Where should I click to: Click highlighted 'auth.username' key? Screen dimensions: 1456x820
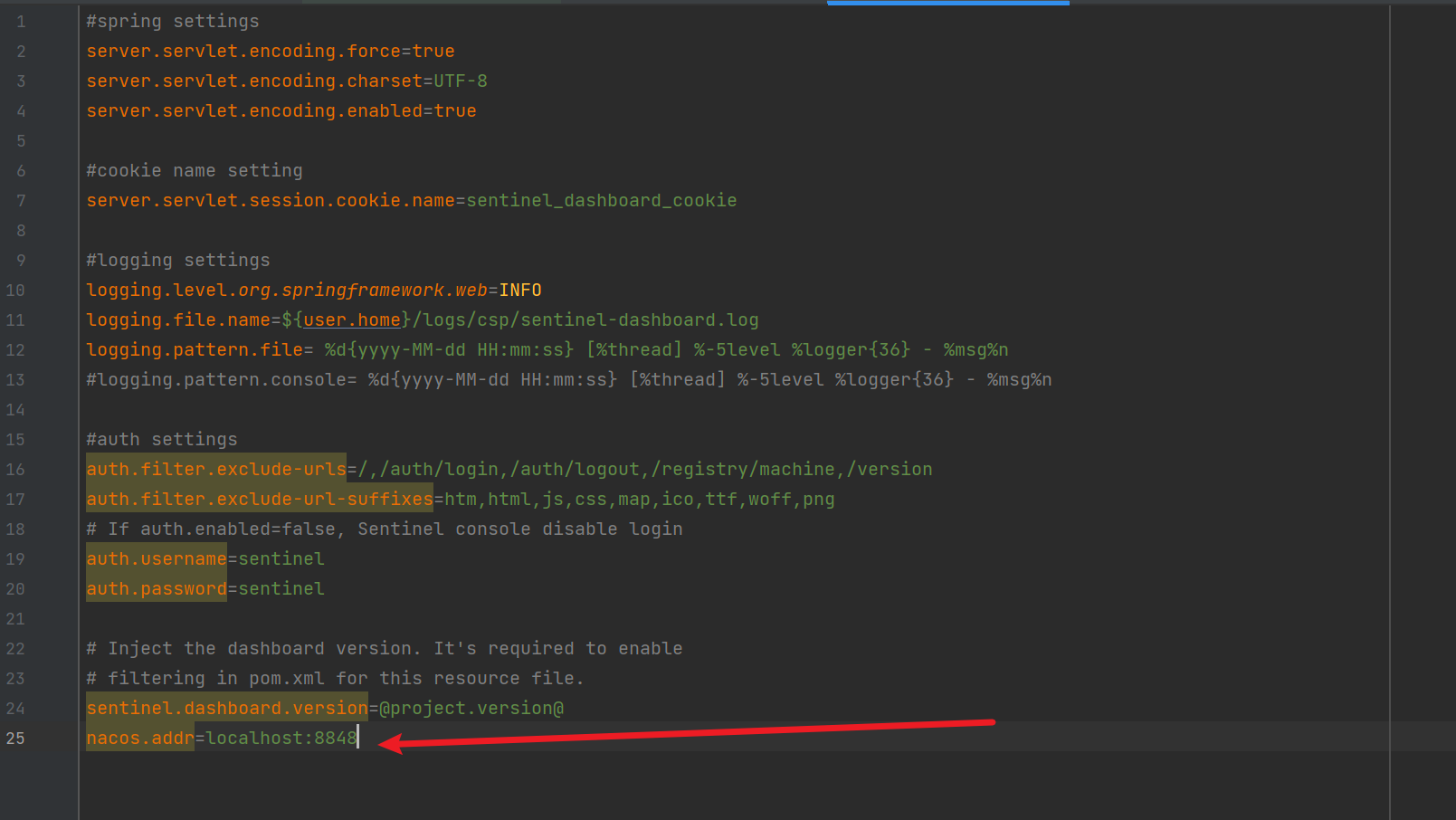click(157, 559)
